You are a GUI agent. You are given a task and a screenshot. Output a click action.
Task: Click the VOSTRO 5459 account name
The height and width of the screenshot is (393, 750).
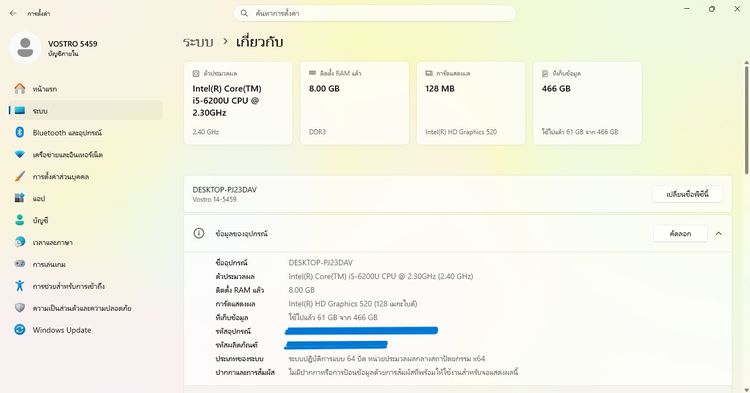[73, 44]
